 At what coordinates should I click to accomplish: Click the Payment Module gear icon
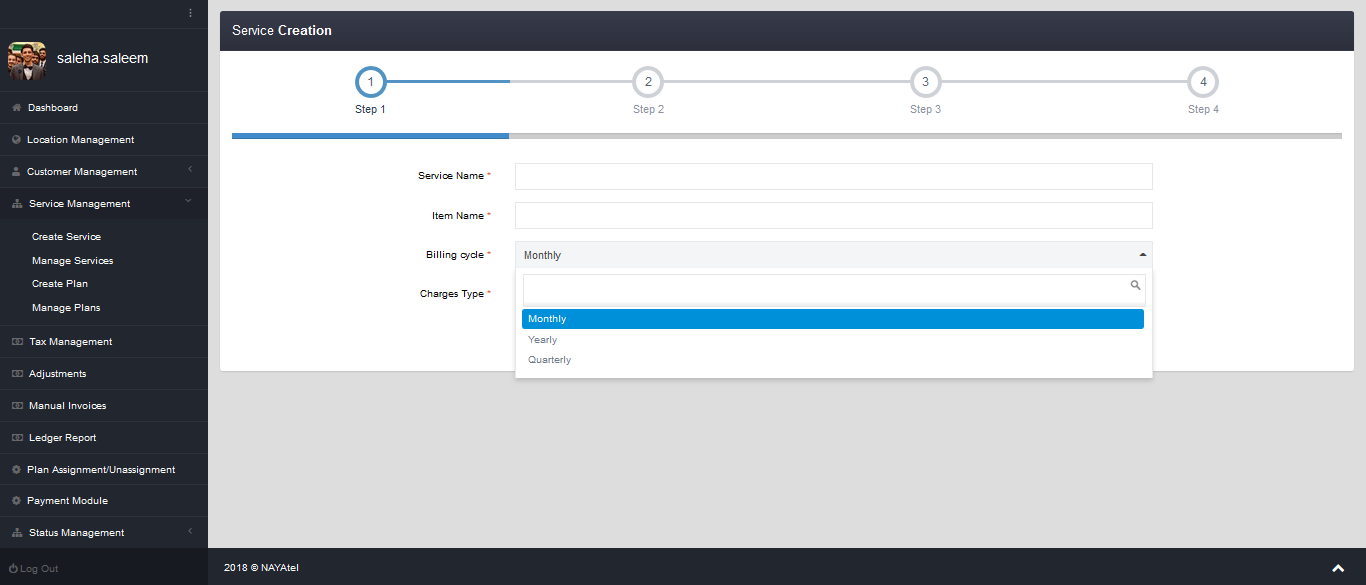coord(16,500)
